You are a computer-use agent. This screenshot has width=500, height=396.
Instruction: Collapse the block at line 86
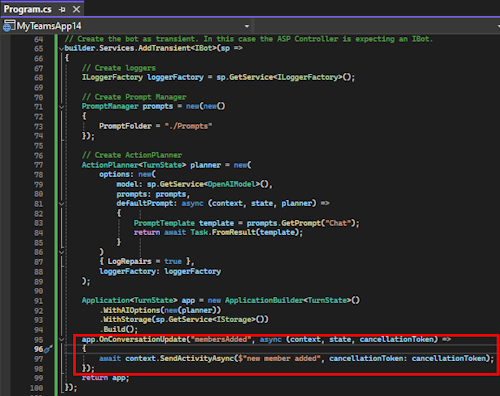click(x=62, y=252)
